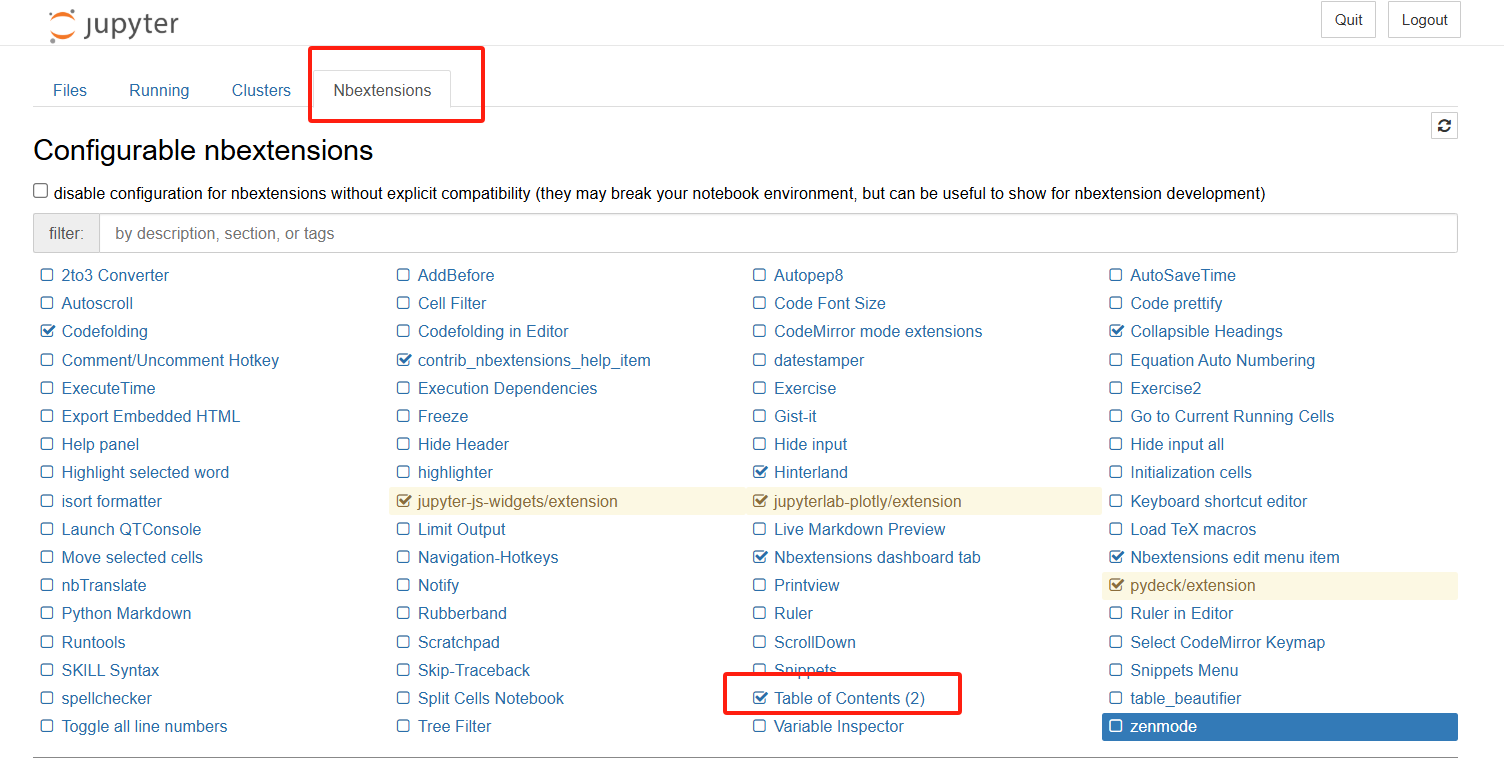Image resolution: width=1504 pixels, height=771 pixels.
Task: Open the Gist-it extension link
Action: point(795,416)
